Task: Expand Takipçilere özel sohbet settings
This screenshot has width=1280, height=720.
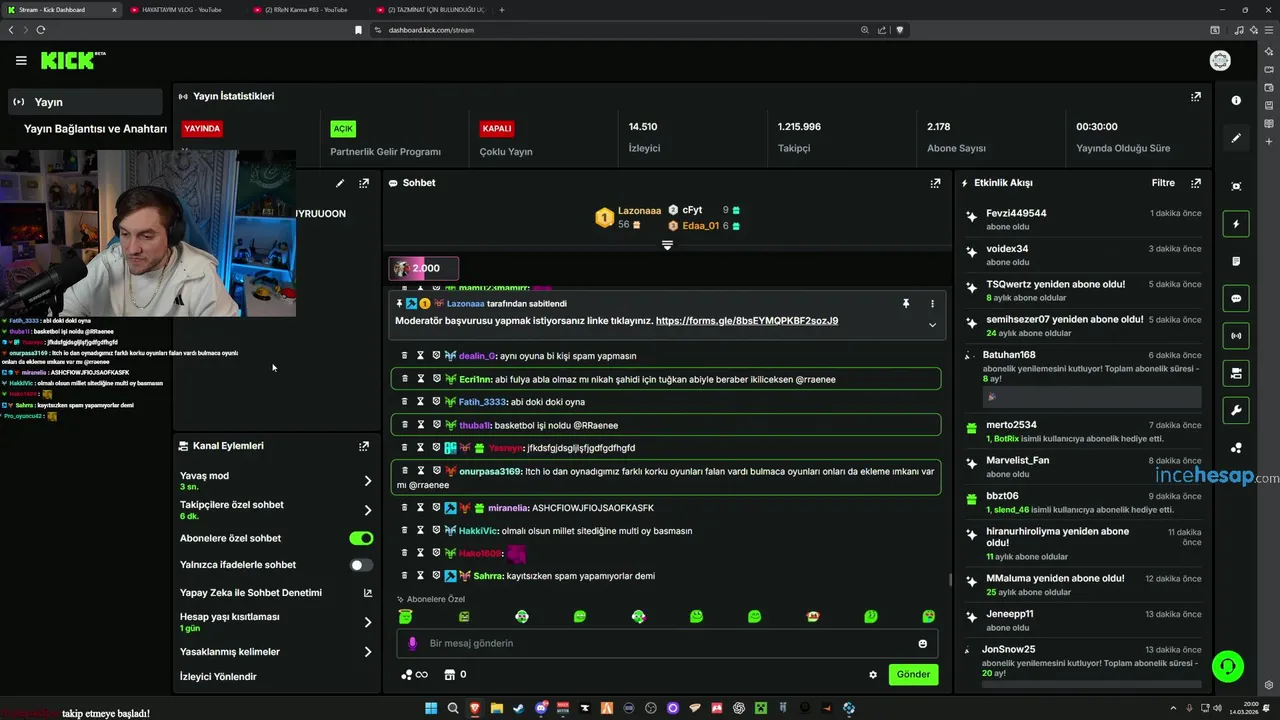Action: click(x=367, y=510)
